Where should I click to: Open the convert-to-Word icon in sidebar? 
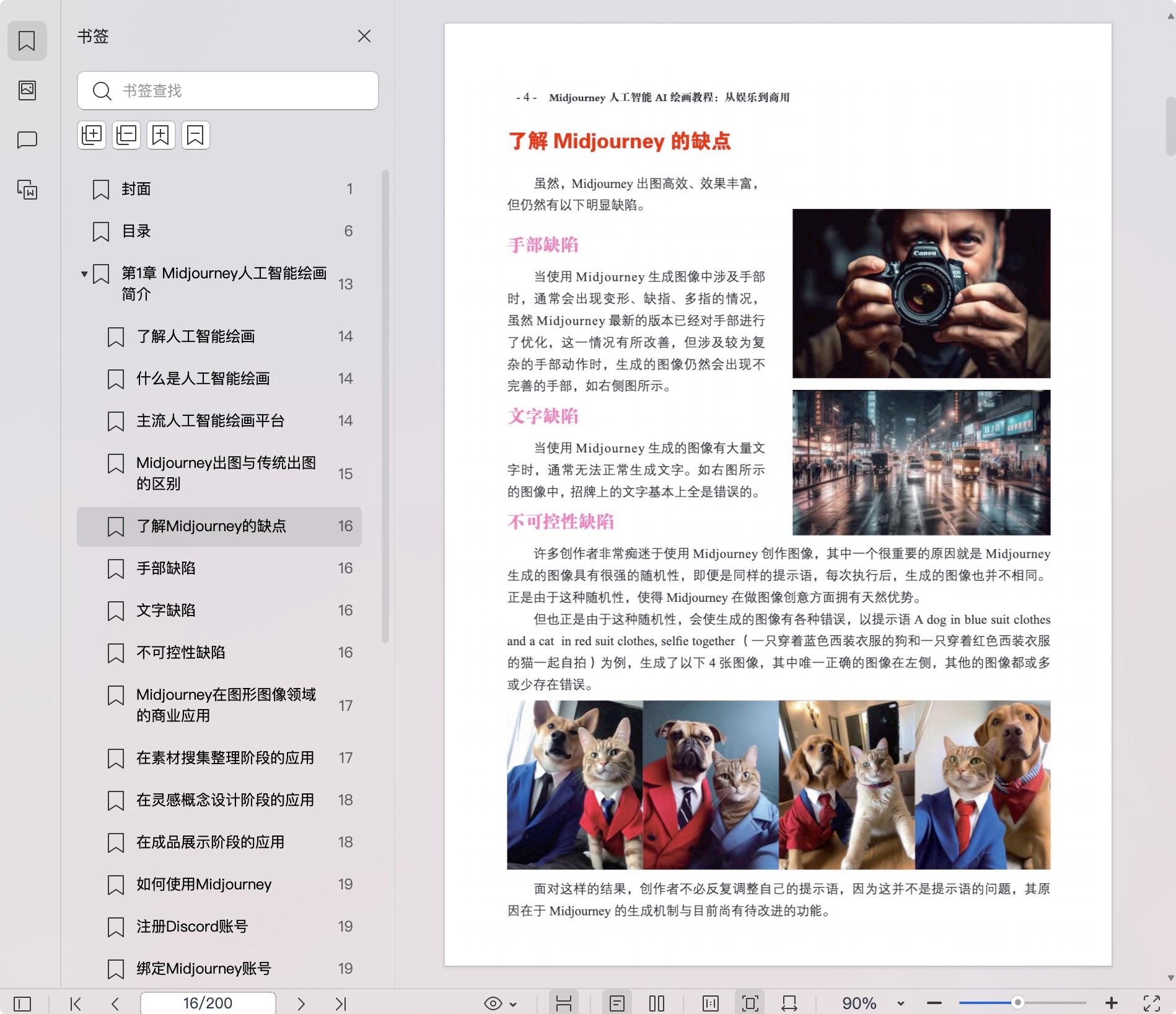pyautogui.click(x=27, y=190)
